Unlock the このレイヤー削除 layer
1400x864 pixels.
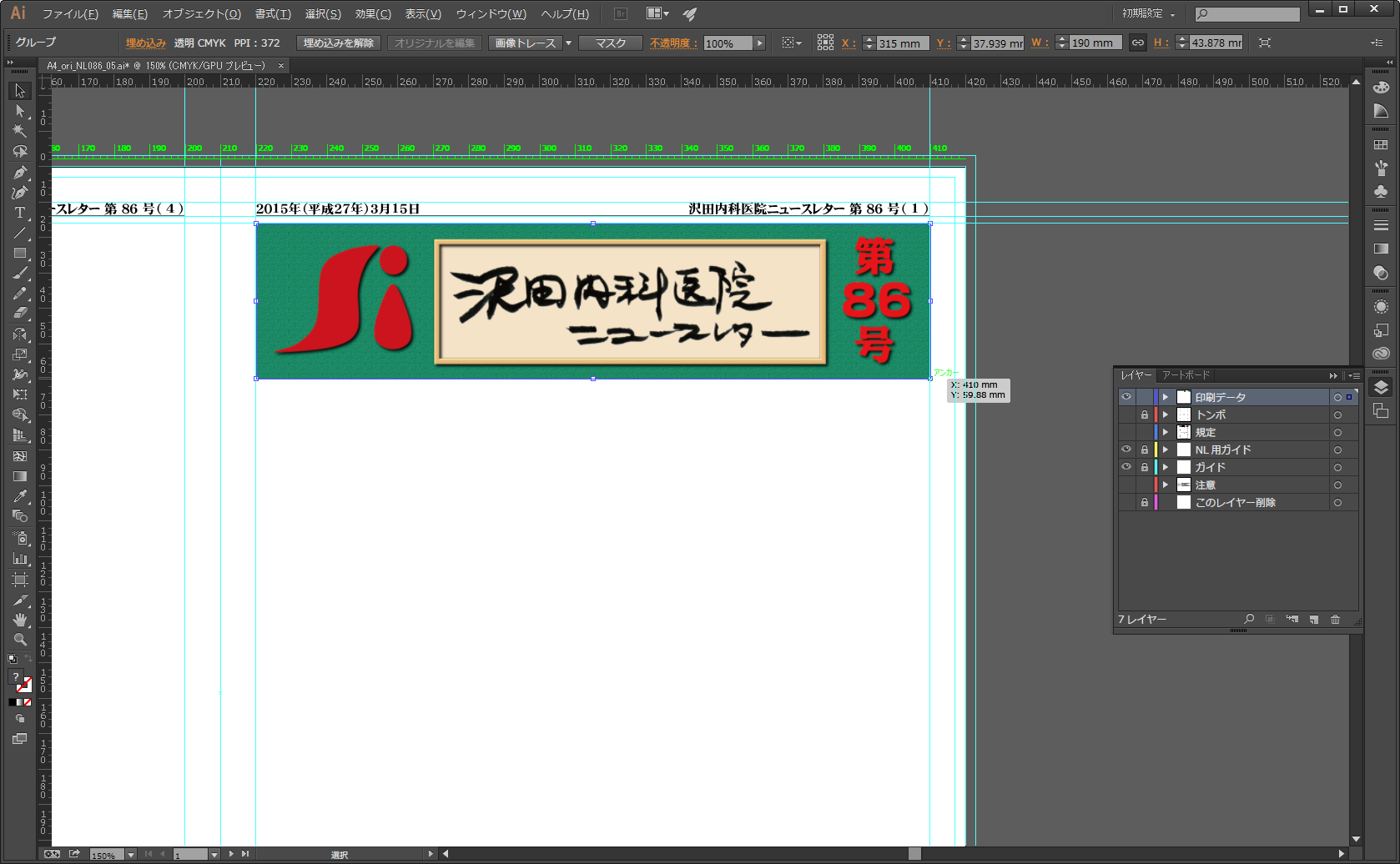click(1145, 502)
